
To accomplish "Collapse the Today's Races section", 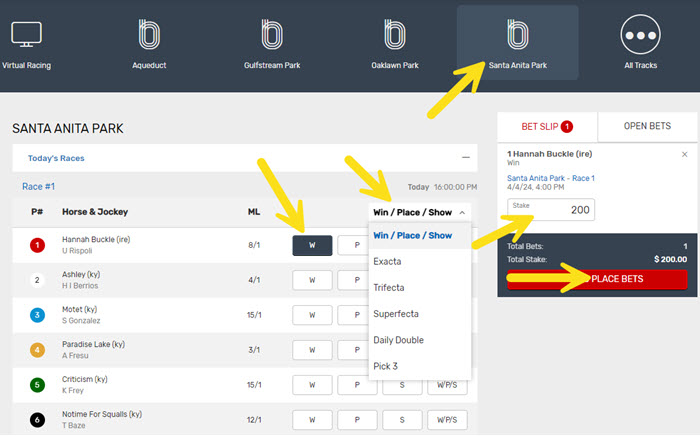I will click(466, 158).
